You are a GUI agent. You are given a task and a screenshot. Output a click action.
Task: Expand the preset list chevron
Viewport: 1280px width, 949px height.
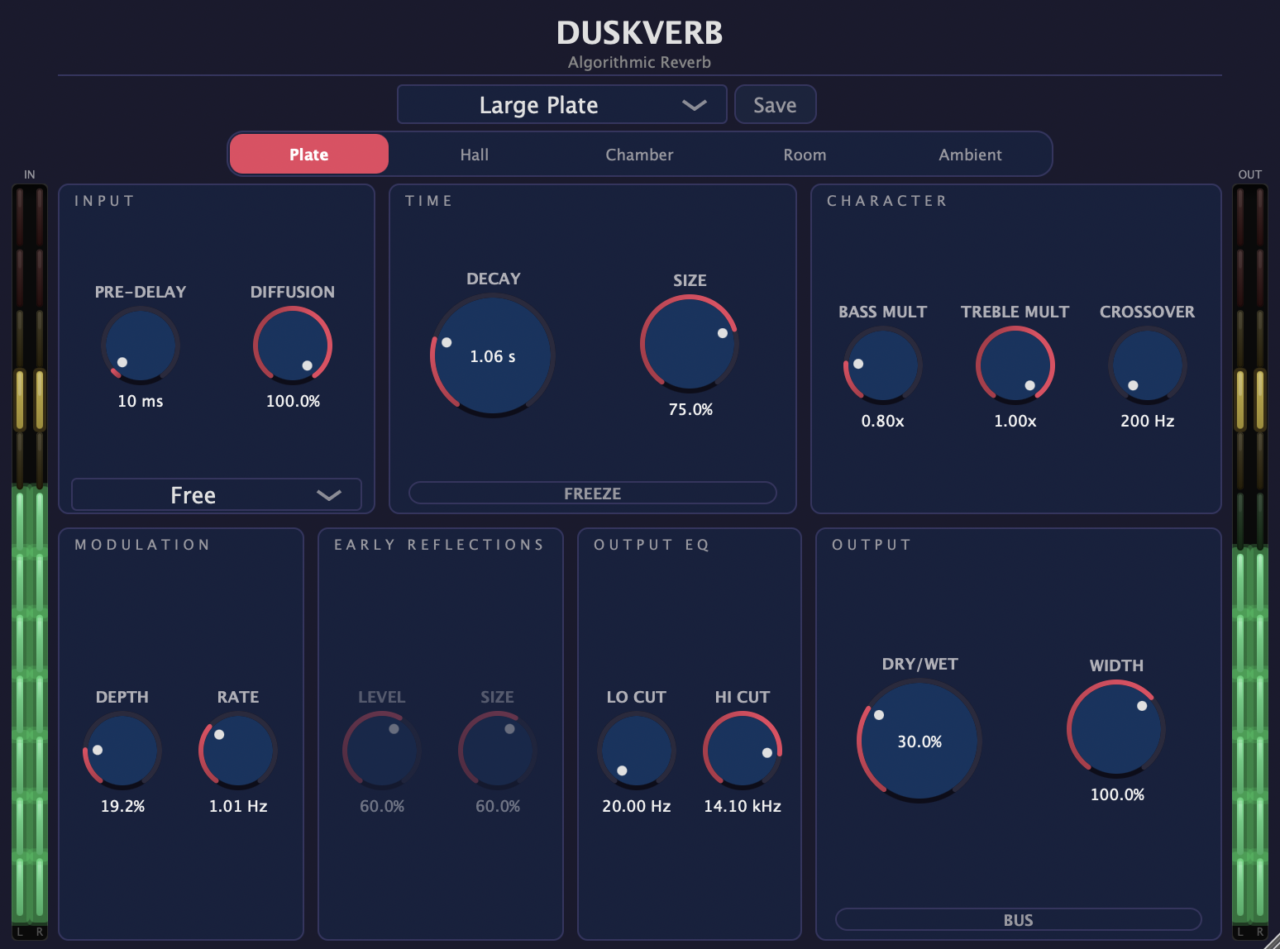pos(694,104)
